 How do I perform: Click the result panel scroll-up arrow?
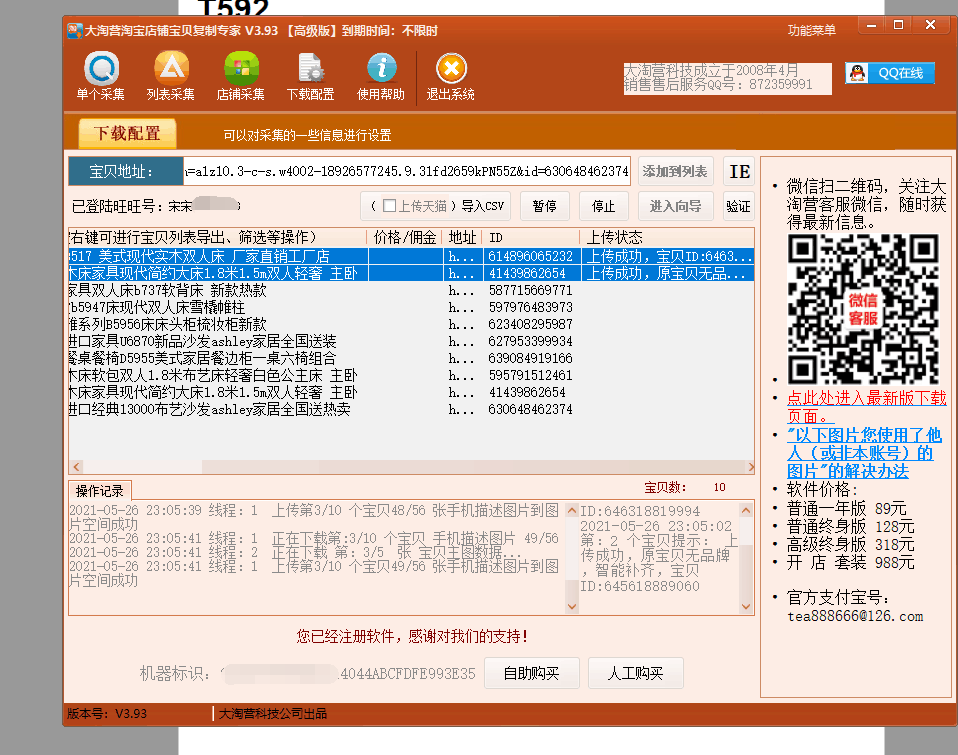click(745, 510)
